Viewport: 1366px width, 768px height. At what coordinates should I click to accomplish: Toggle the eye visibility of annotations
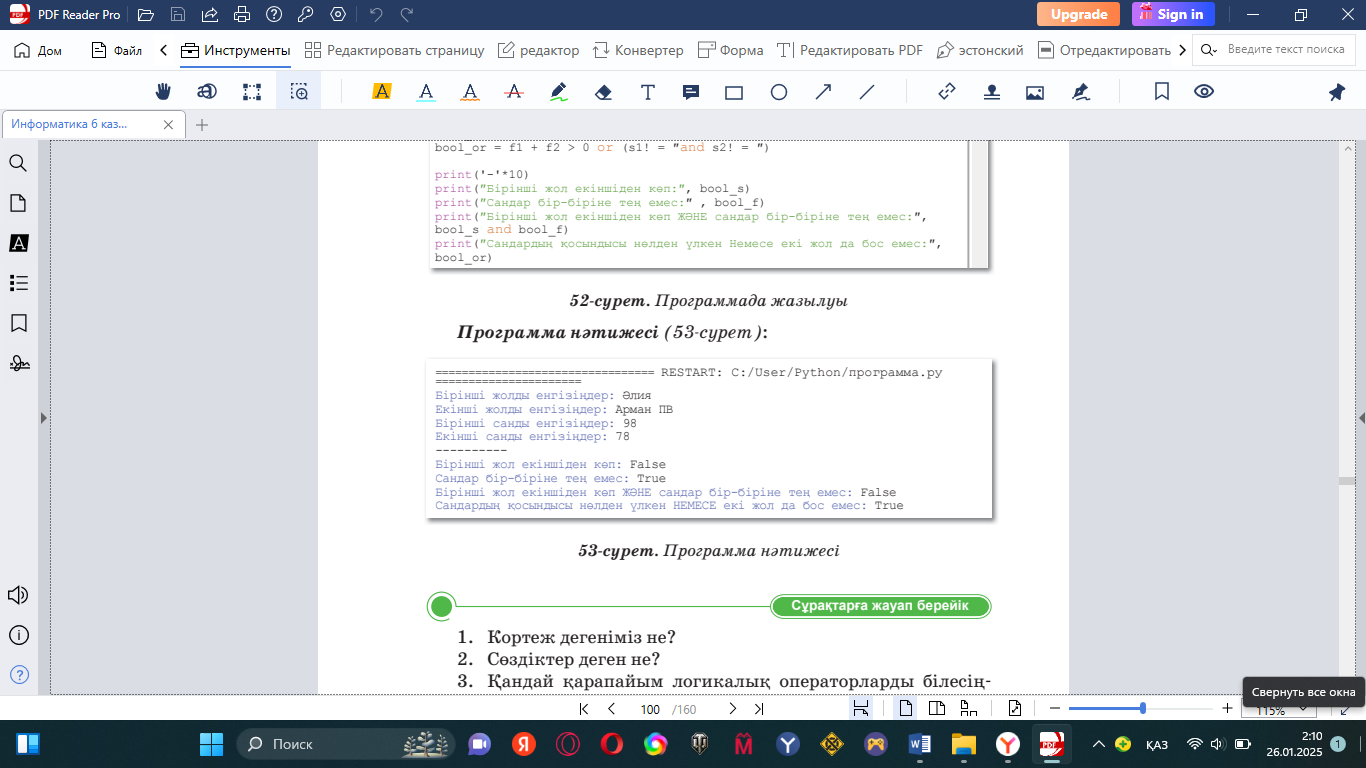point(1204,92)
